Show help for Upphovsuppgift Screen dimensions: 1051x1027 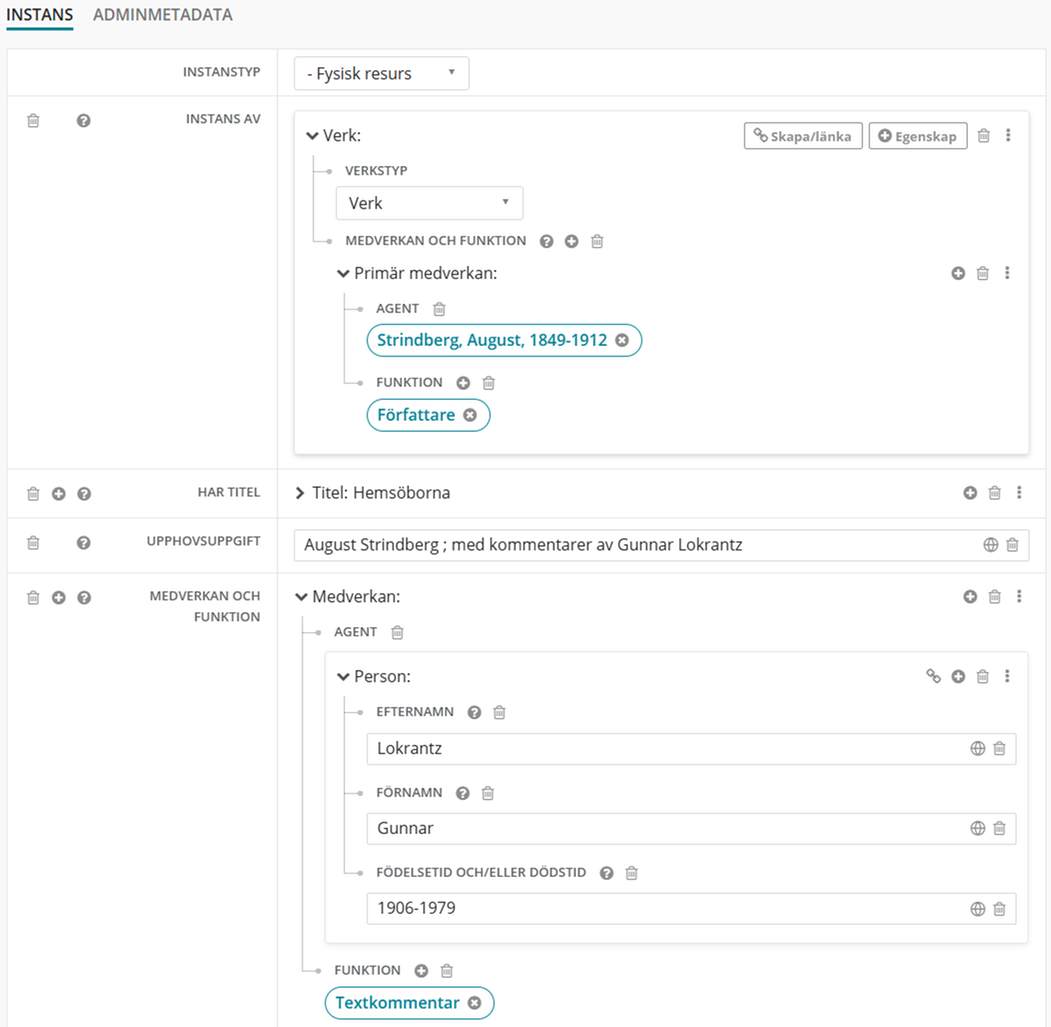[84, 543]
